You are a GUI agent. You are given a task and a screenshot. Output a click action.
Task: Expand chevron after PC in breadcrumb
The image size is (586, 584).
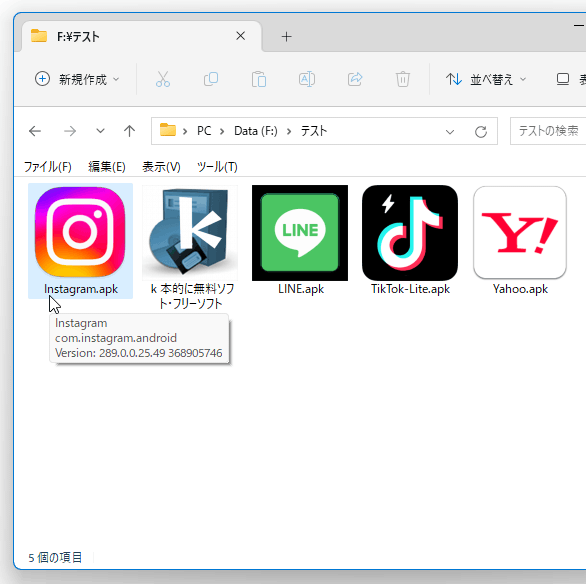(222, 132)
